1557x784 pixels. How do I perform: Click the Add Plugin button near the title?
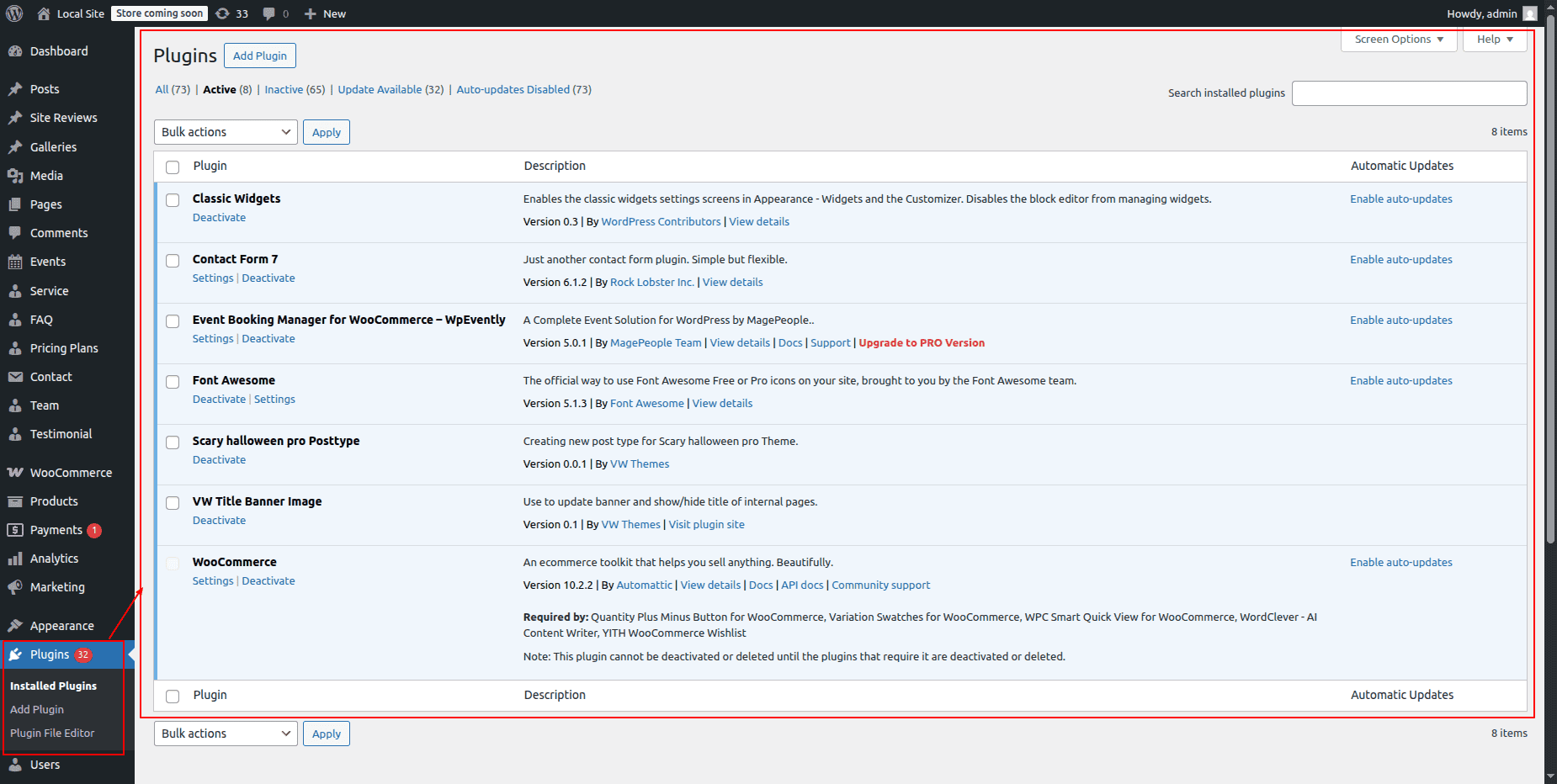point(259,56)
